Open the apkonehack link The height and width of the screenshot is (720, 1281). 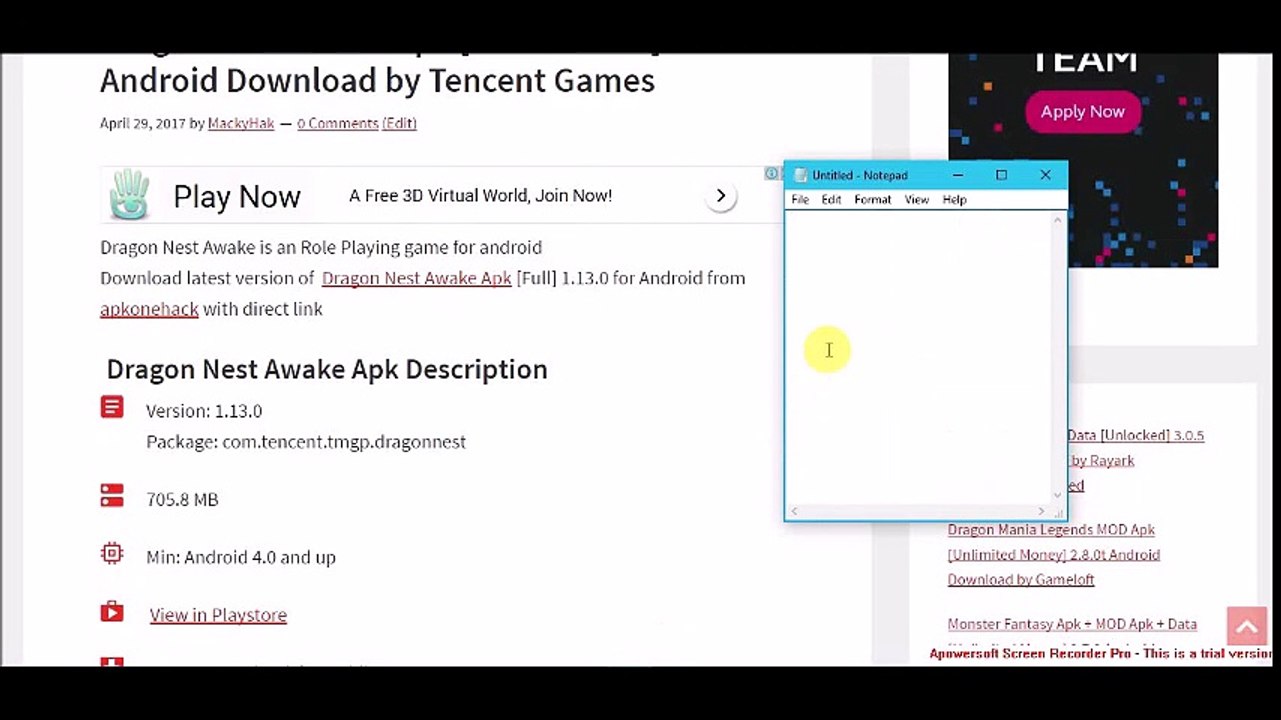(x=149, y=309)
